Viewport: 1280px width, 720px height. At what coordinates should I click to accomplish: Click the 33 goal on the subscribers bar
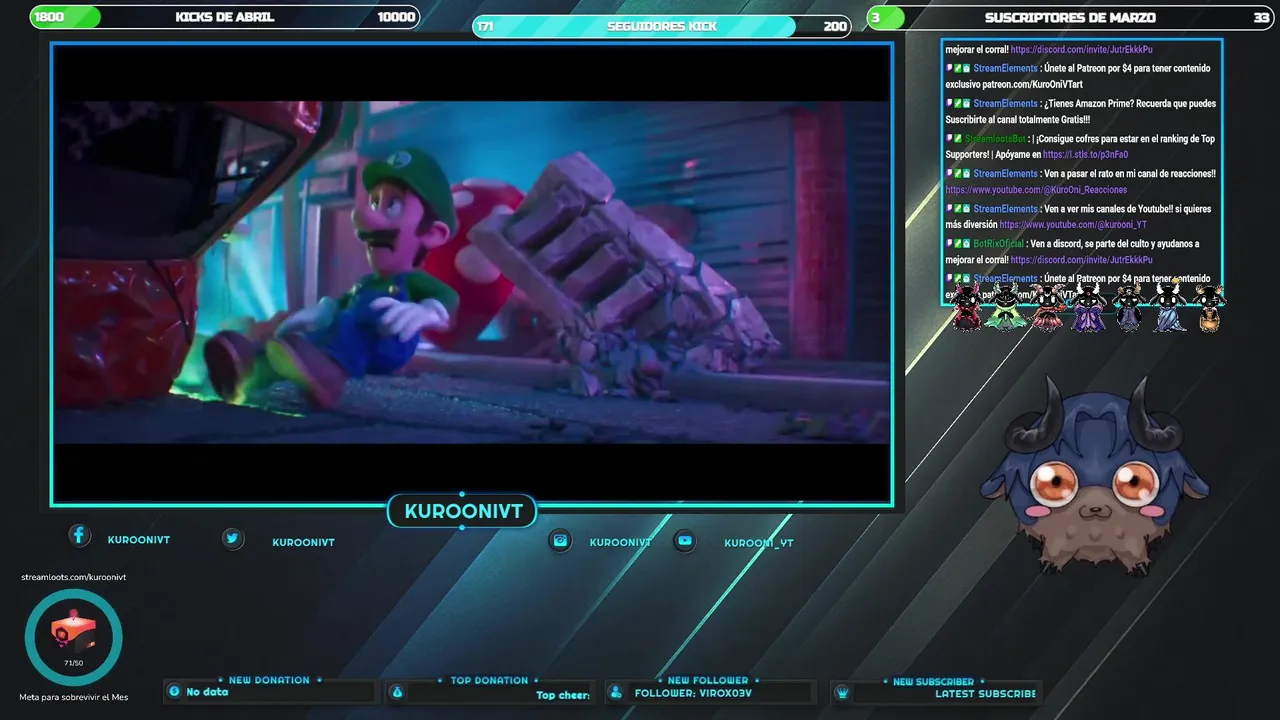pyautogui.click(x=1261, y=18)
